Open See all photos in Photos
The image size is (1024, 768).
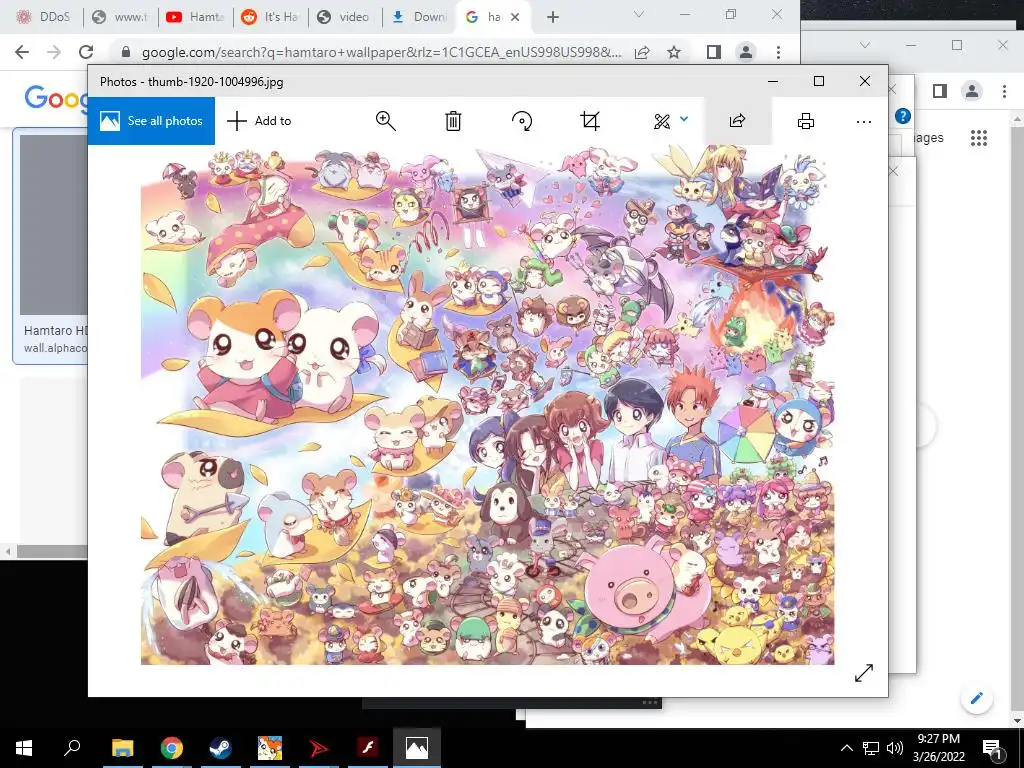[151, 121]
